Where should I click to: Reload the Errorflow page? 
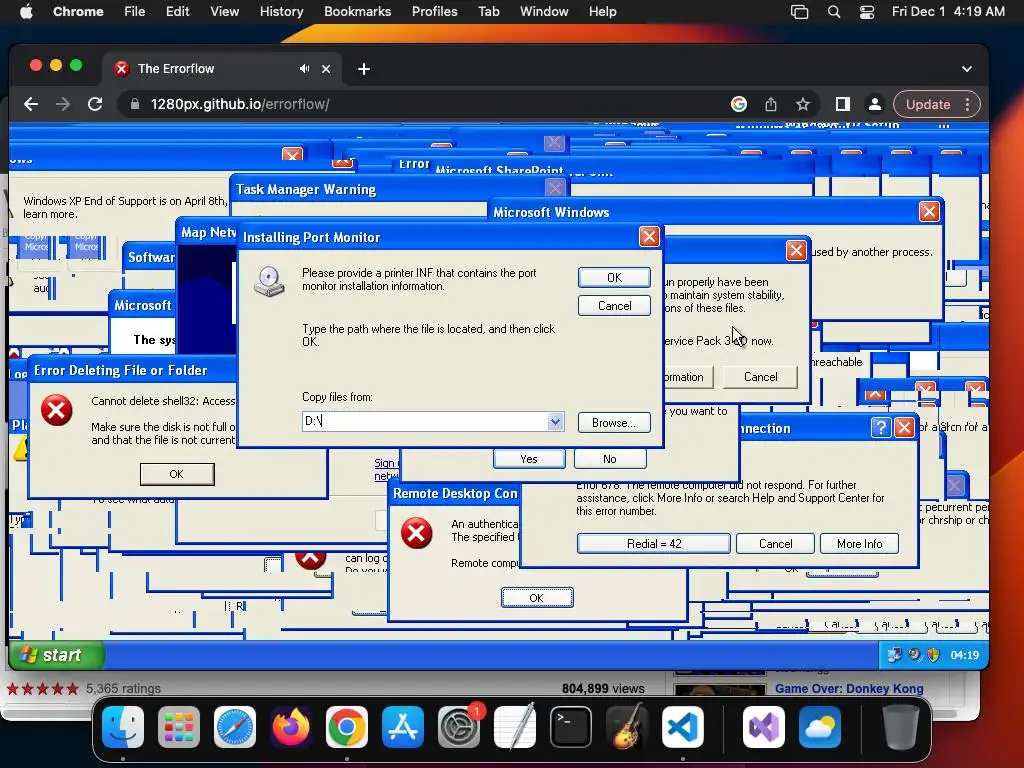pyautogui.click(x=95, y=104)
